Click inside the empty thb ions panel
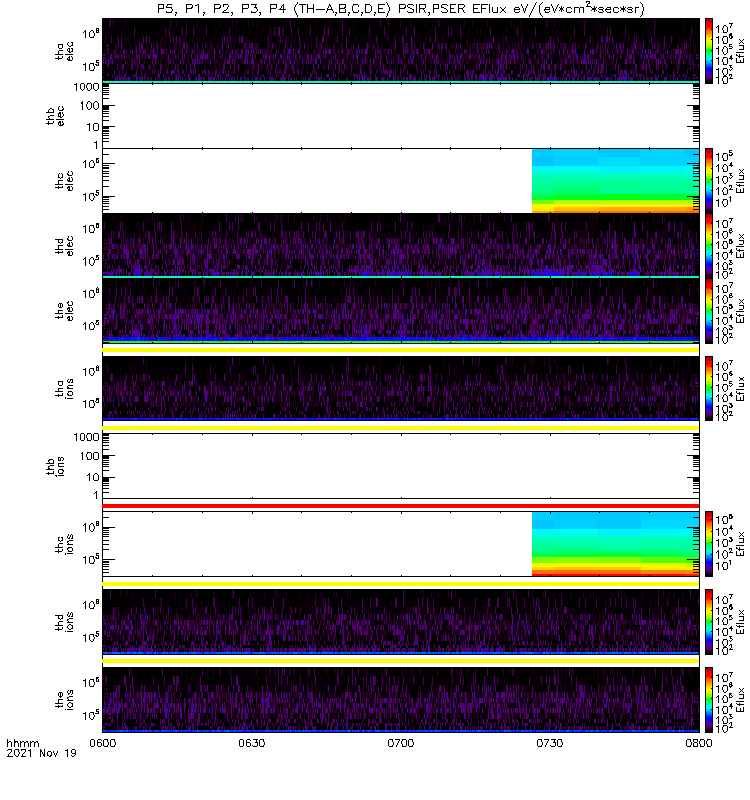This screenshot has width=750, height=800. coord(401,466)
